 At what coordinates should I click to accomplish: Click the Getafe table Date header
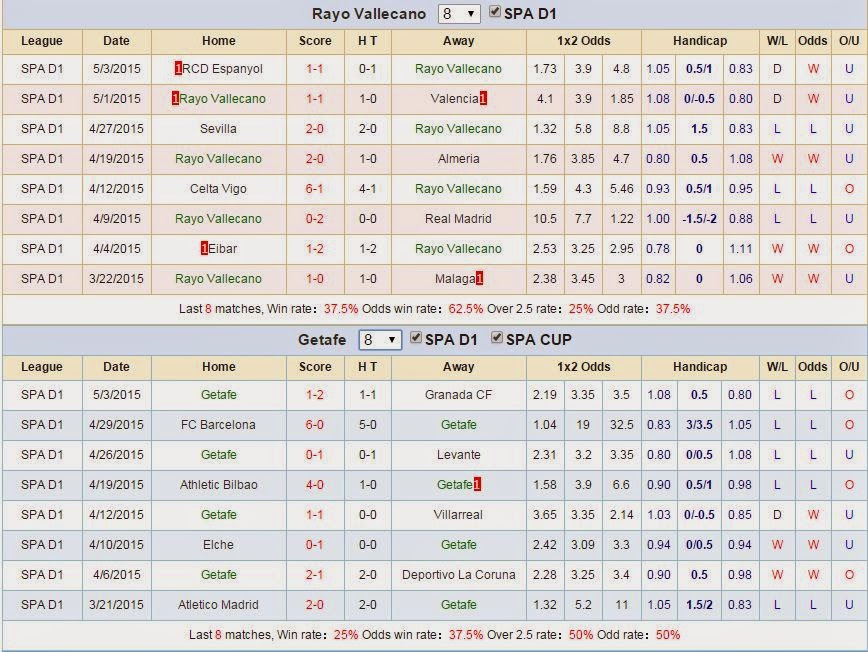[116, 366]
